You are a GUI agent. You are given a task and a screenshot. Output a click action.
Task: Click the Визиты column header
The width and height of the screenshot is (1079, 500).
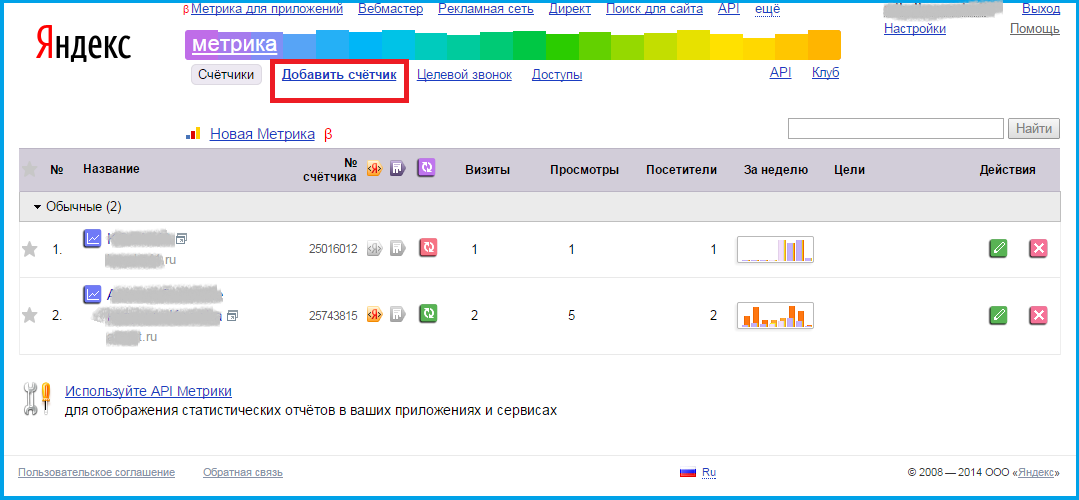click(487, 170)
